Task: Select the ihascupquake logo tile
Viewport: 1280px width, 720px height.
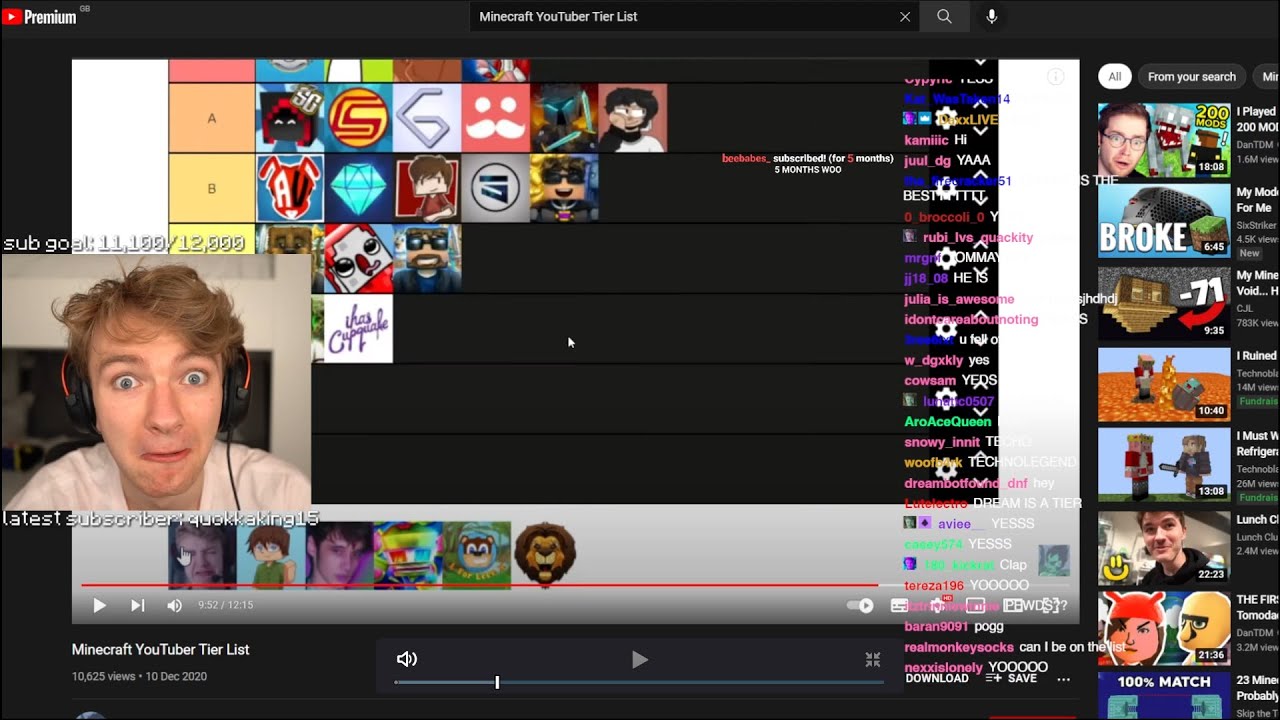Action: point(358,328)
